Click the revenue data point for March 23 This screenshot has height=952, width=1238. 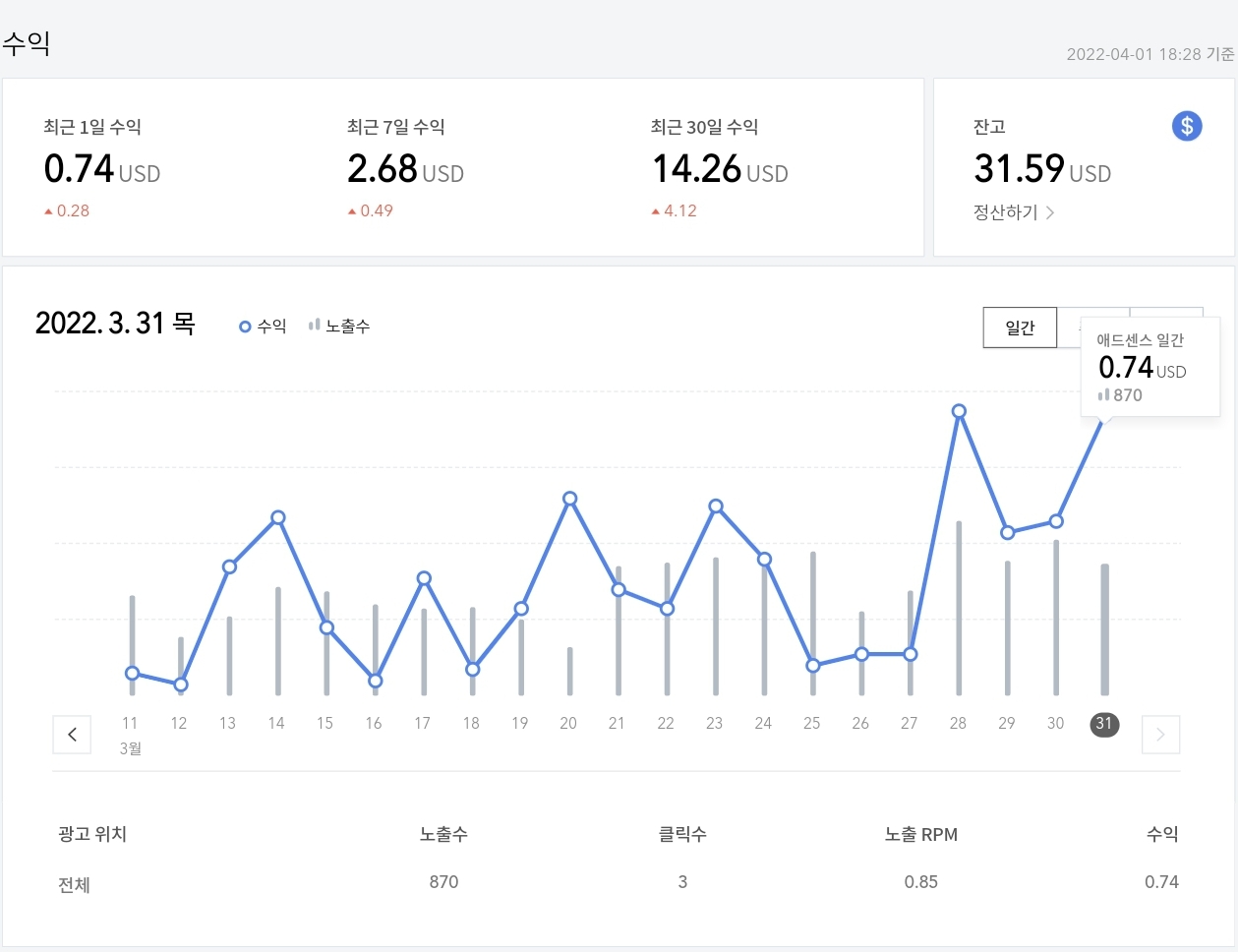coord(716,506)
